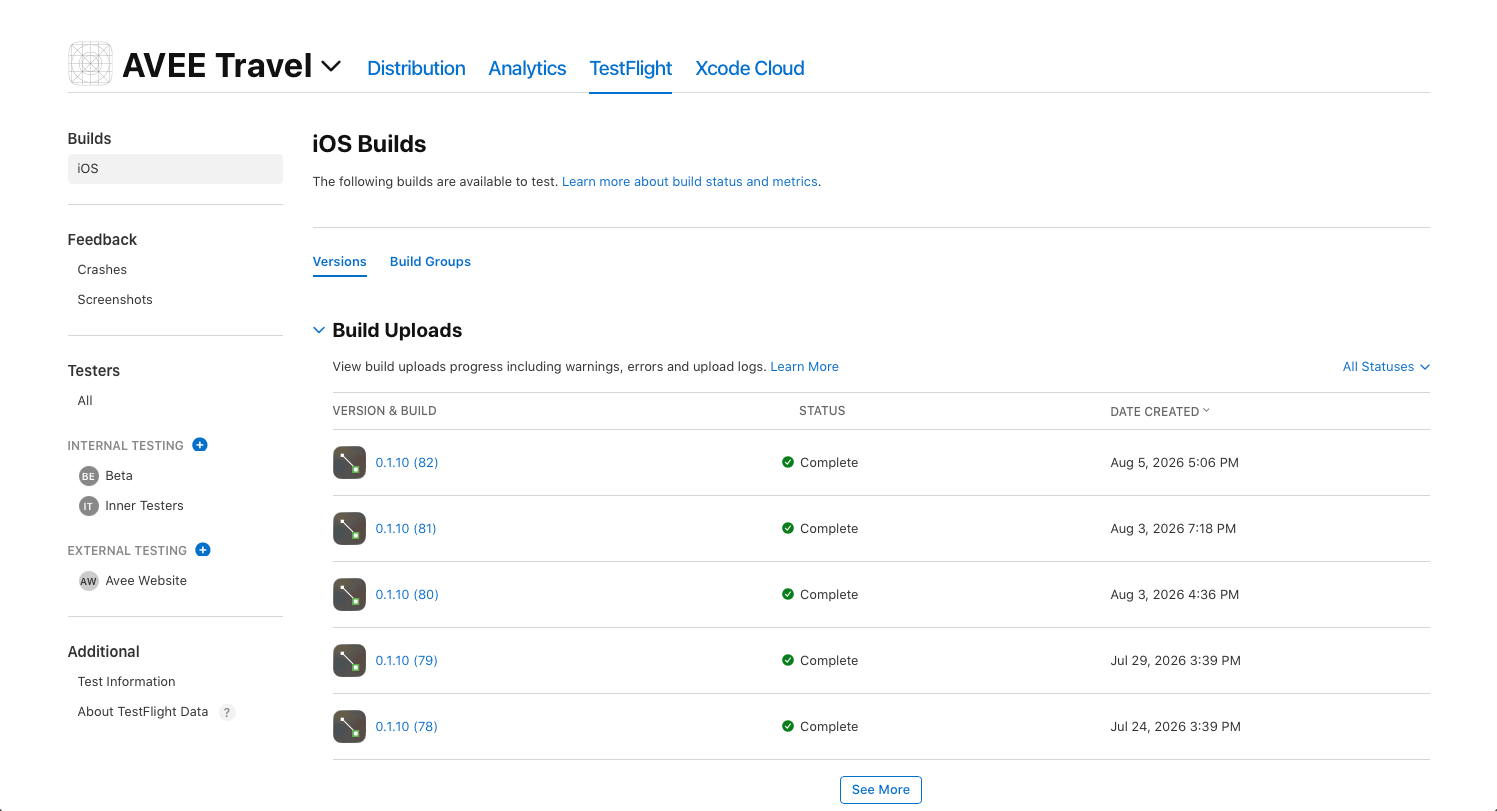Open build 0.1.10 (78)
Image resolution: width=1497 pixels, height=811 pixels.
point(407,727)
